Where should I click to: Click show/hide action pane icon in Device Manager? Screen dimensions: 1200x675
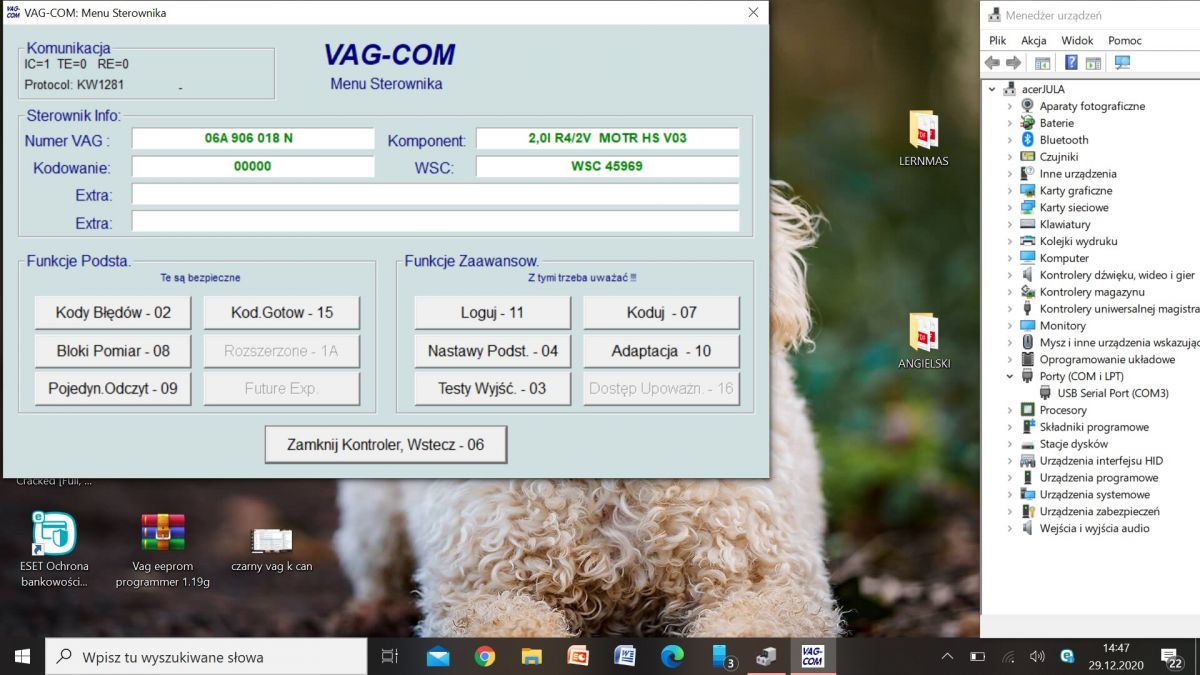click(1093, 62)
